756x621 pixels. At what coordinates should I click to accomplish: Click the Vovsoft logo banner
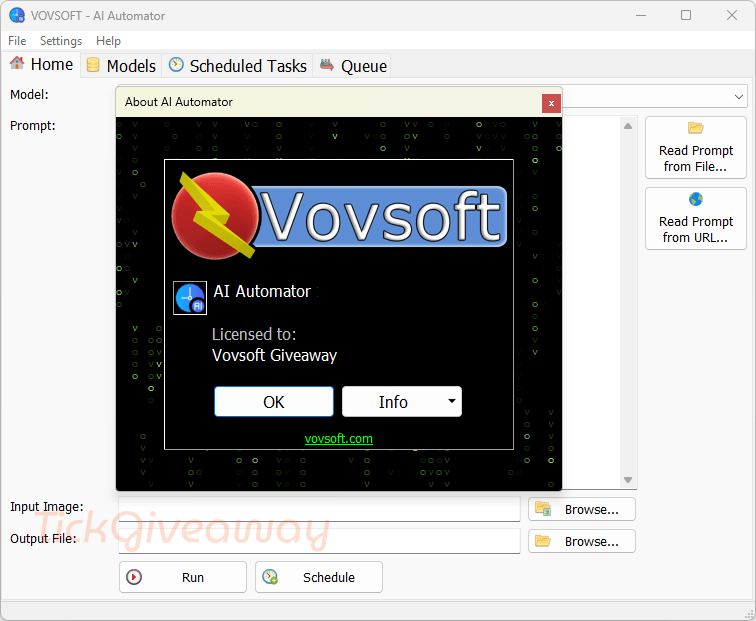point(339,216)
